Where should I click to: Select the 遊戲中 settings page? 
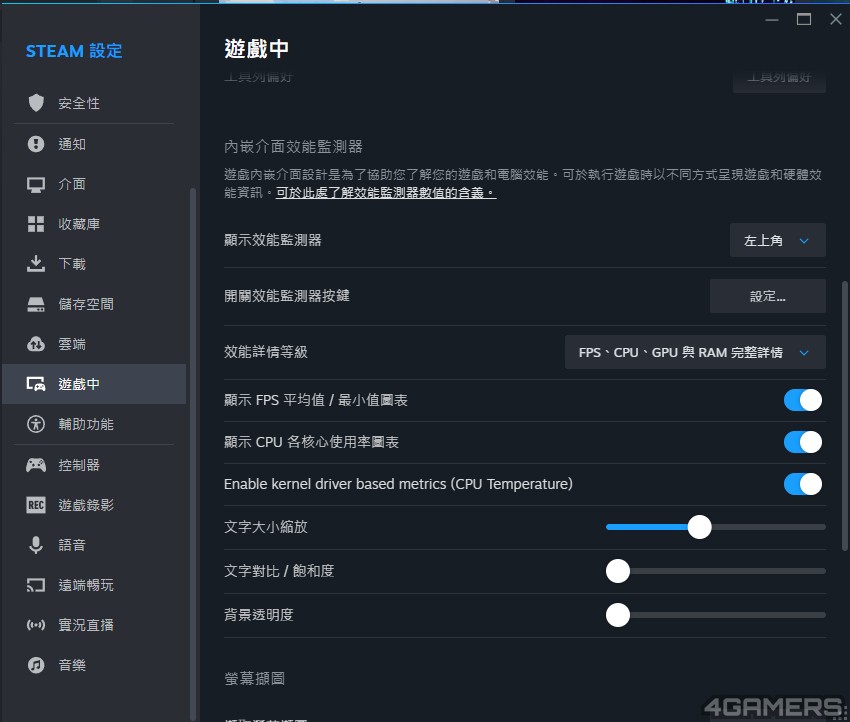coord(94,384)
